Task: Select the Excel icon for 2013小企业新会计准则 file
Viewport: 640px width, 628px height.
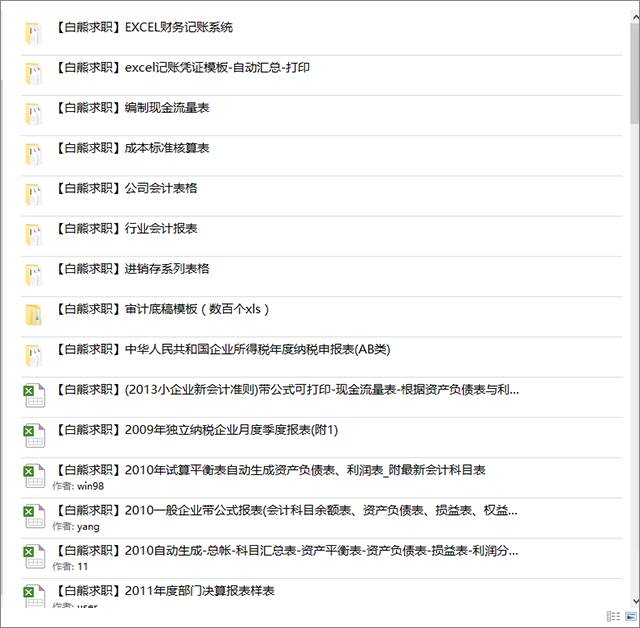Action: (34, 395)
